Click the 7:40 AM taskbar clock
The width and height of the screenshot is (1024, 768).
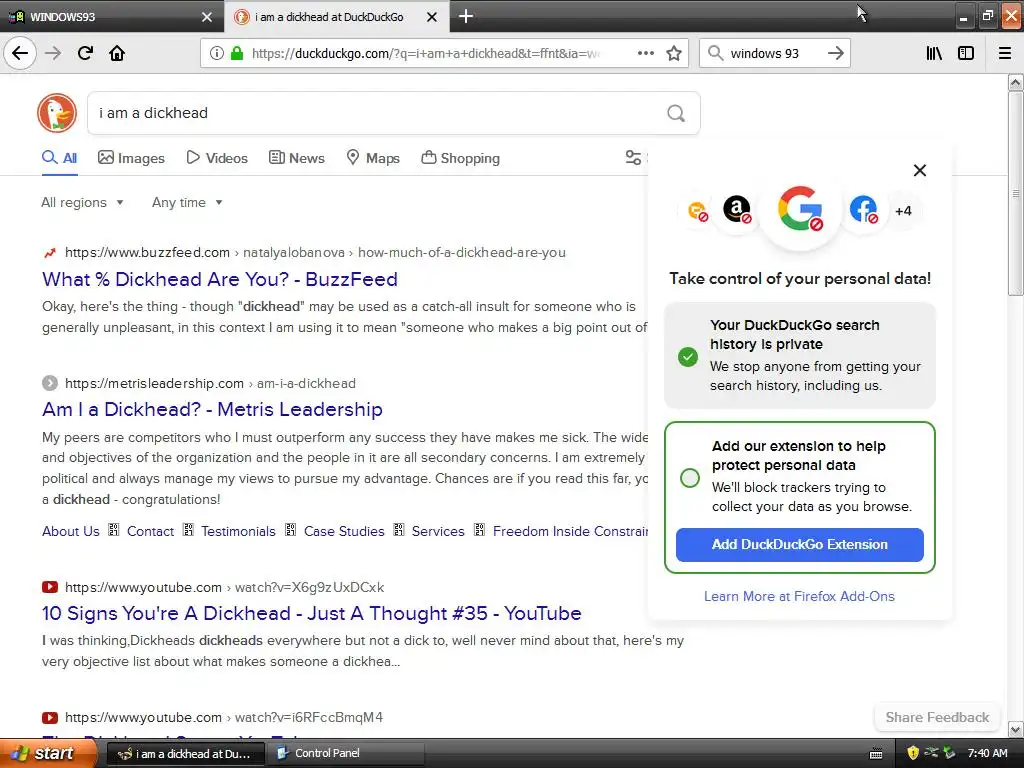coord(987,753)
